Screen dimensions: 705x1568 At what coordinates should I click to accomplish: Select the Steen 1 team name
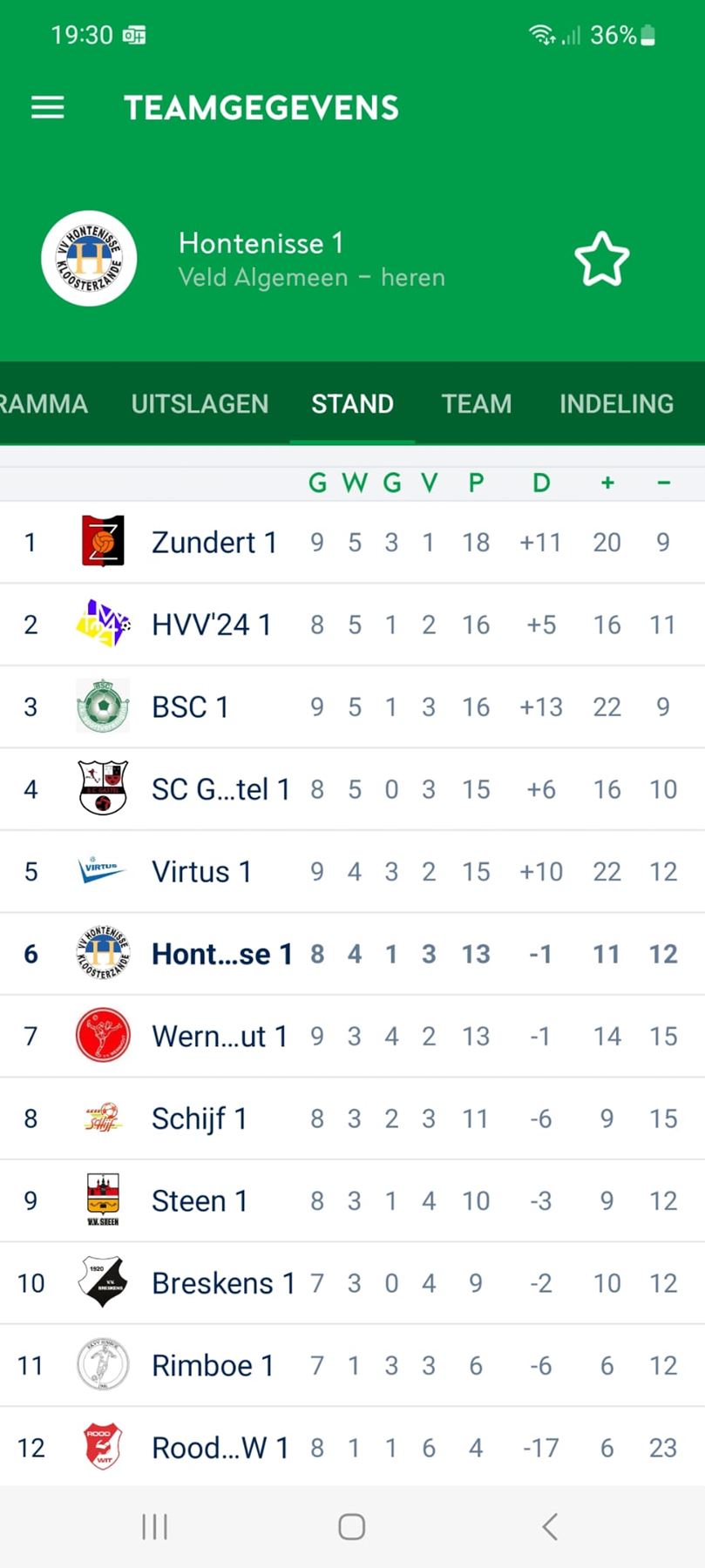[200, 1200]
